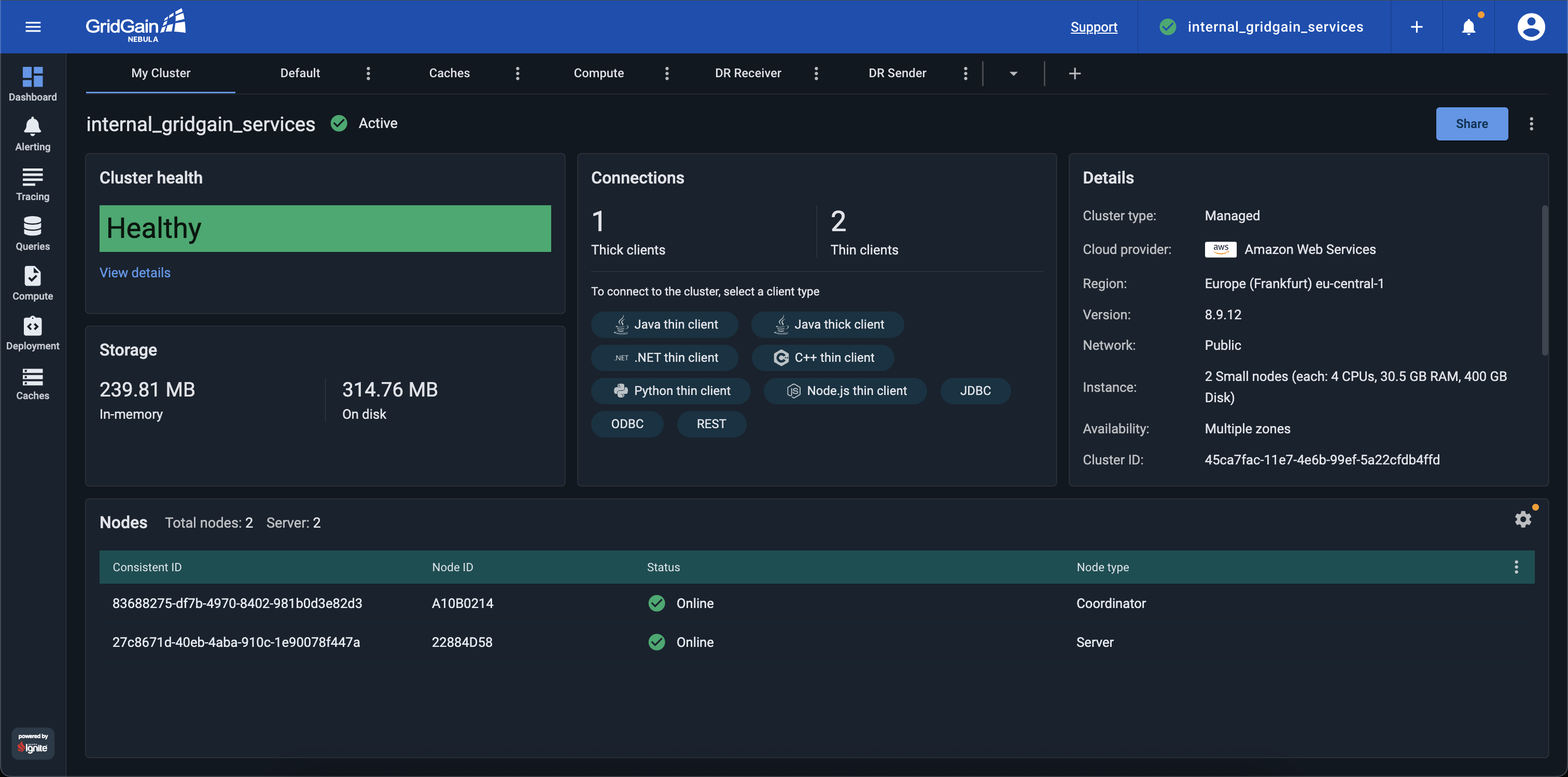
Task: Open Caches in the sidebar
Action: [x=33, y=384]
